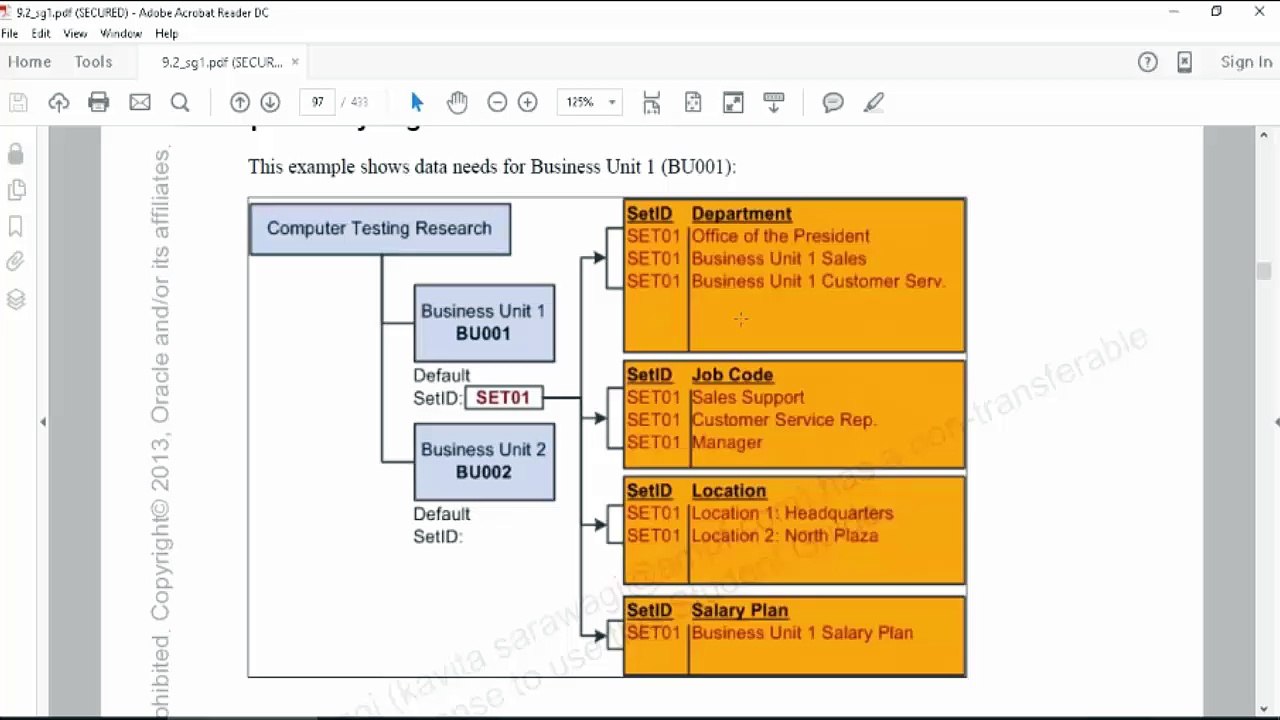Viewport: 1280px width, 720px height.
Task: Add a sticky note comment
Action: 833,102
